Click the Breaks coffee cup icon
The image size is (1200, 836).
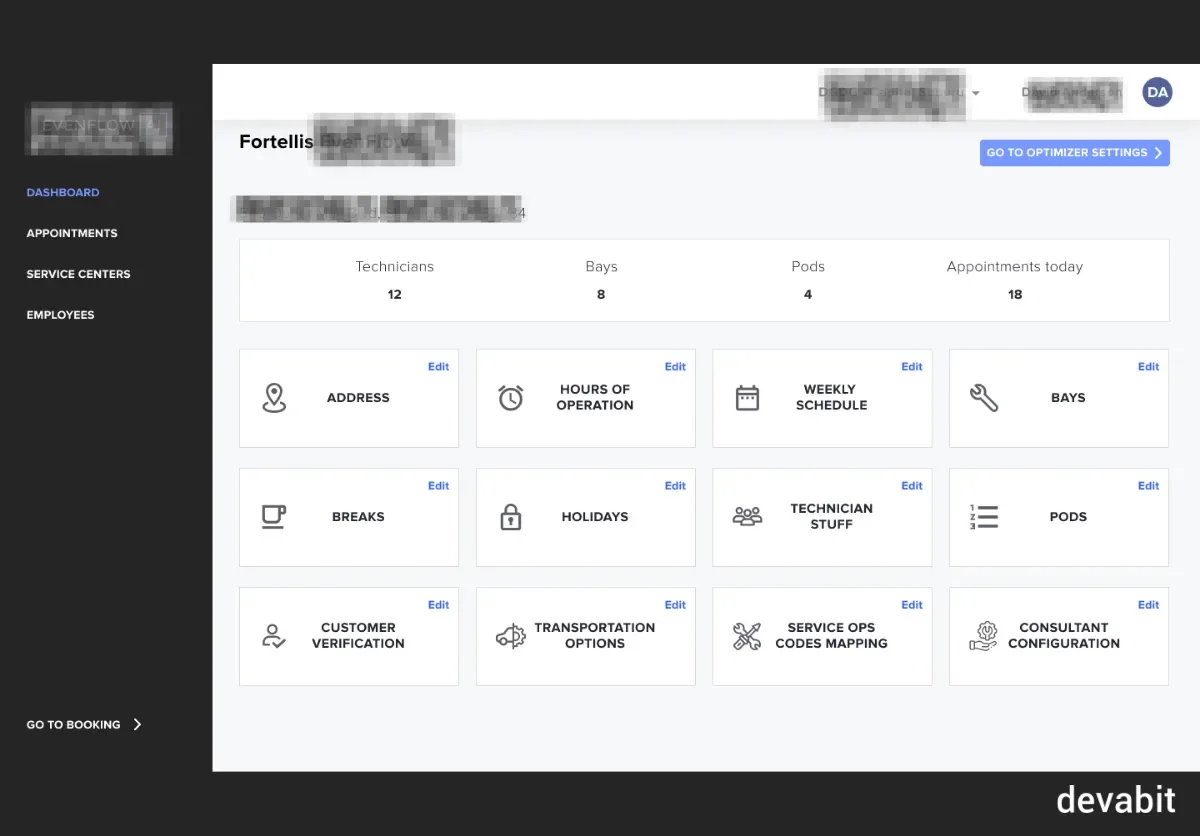(x=274, y=516)
